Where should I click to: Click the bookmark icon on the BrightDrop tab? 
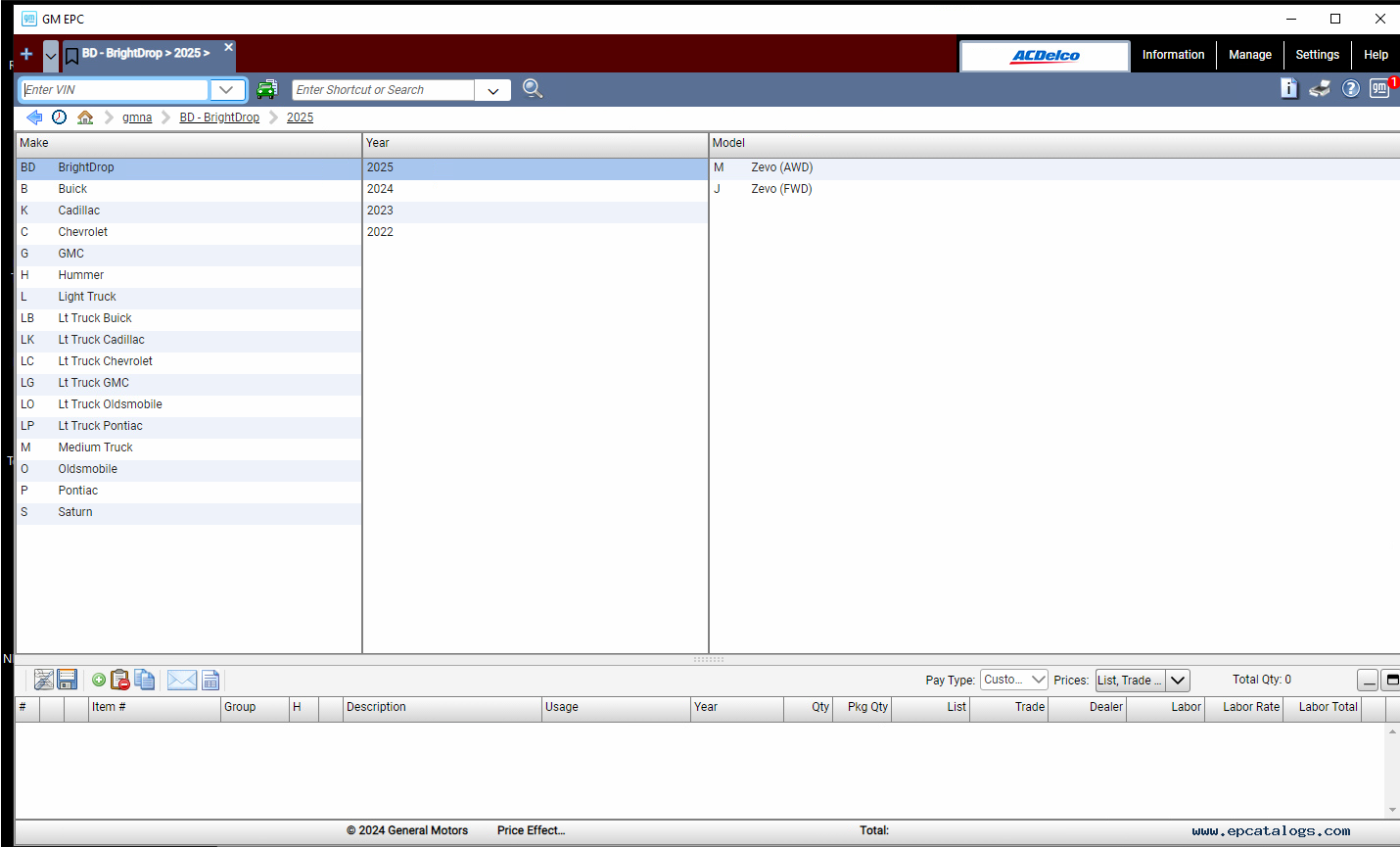click(71, 56)
